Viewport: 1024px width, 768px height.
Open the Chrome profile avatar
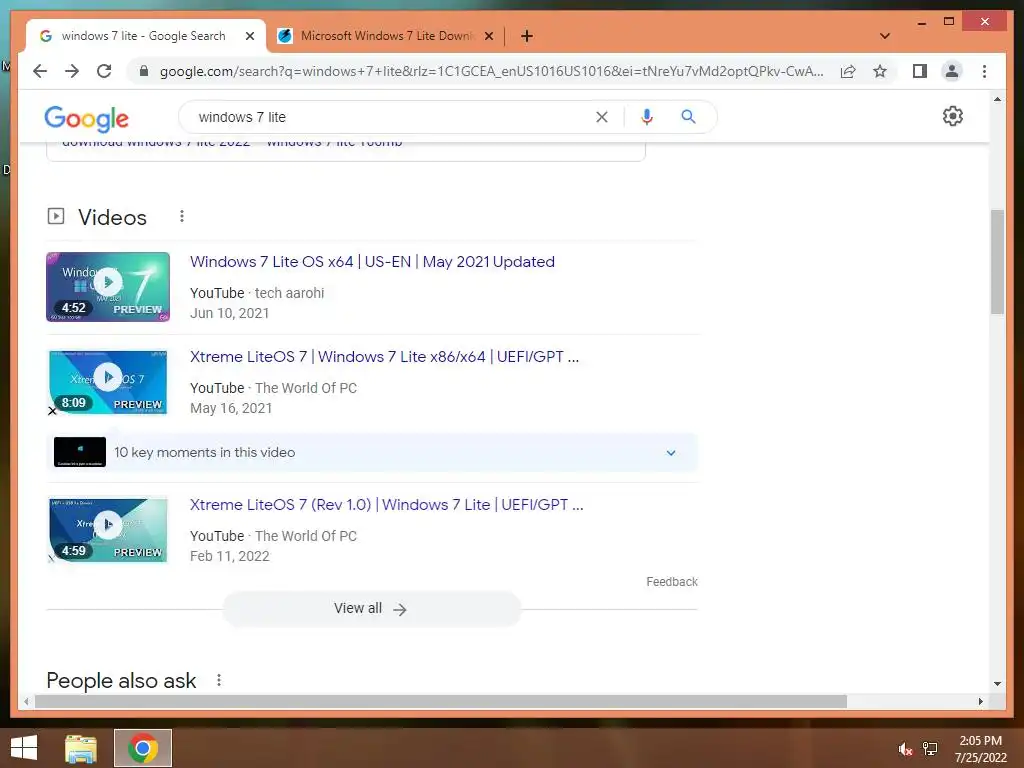tap(952, 71)
